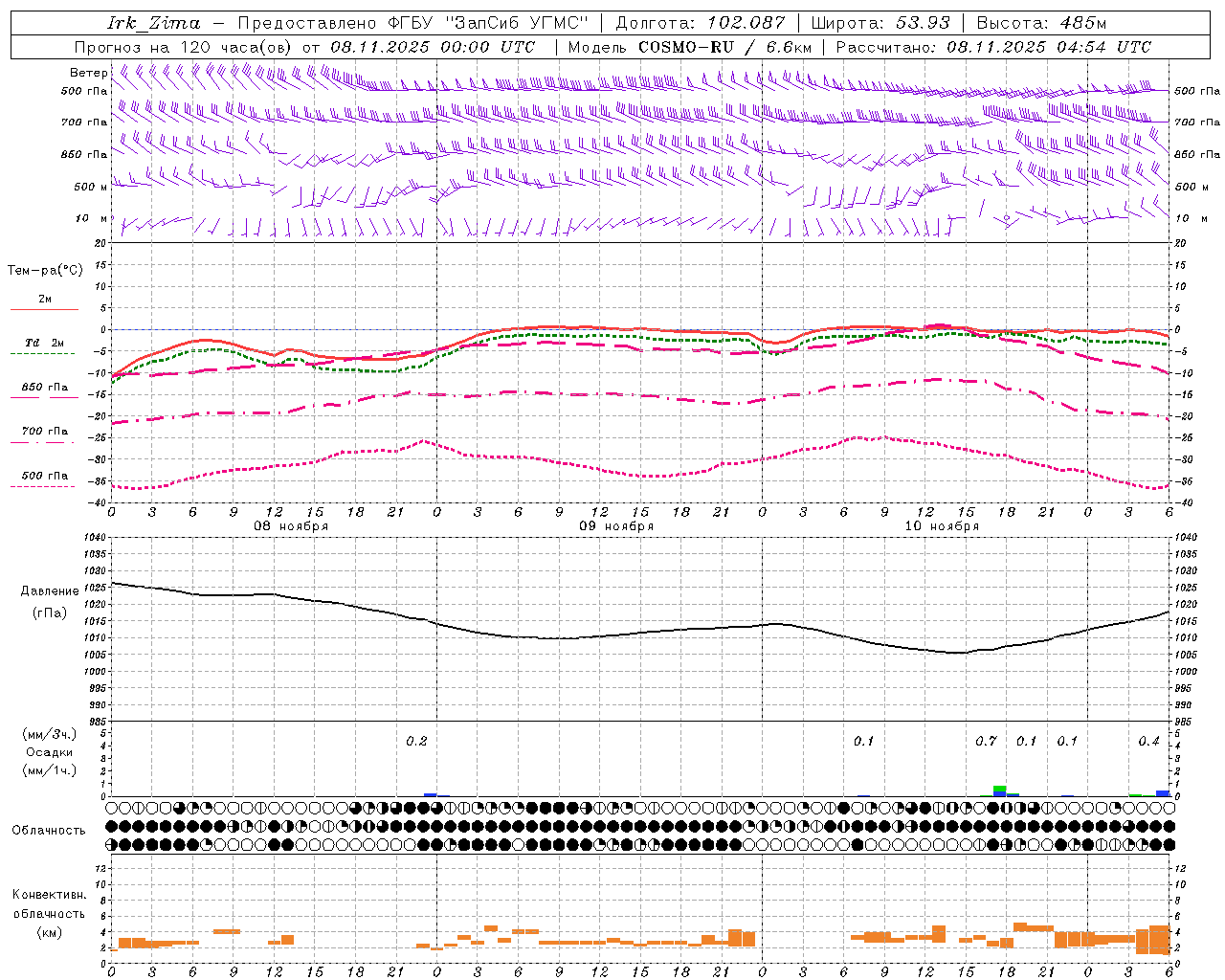
Task: Select the (мм/1ч.) precipitation unit label
Action: (50, 770)
